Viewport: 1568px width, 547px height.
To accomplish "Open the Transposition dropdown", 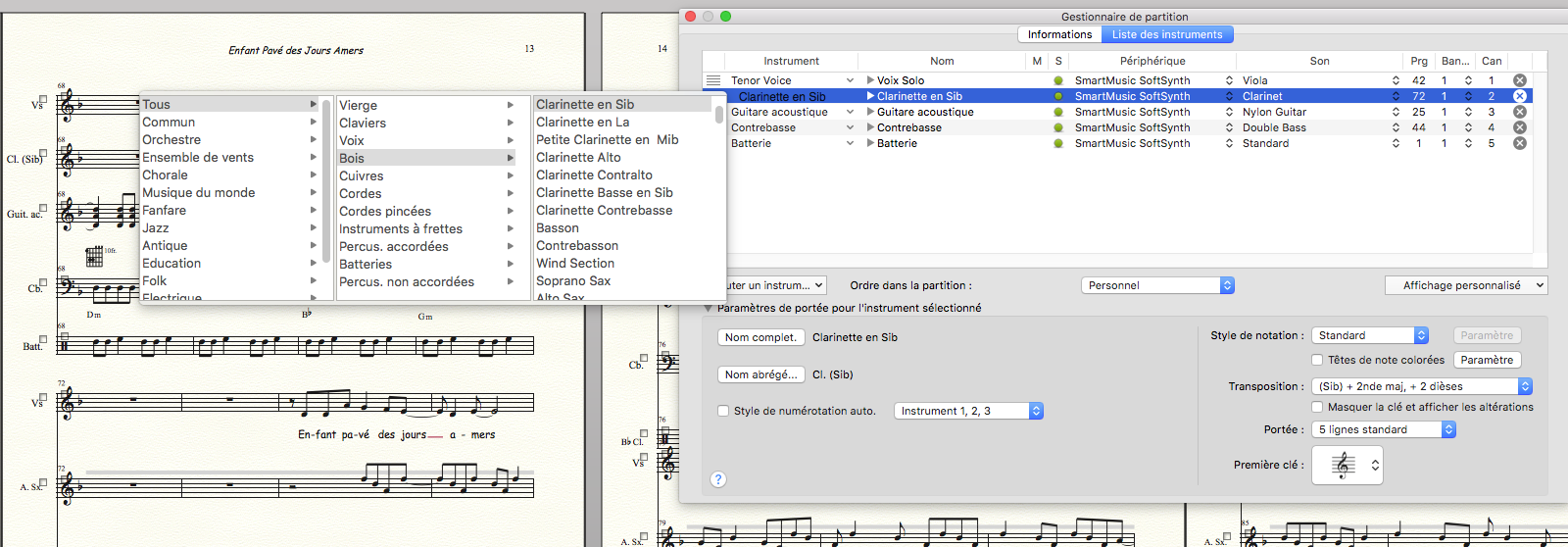I will [1421, 386].
